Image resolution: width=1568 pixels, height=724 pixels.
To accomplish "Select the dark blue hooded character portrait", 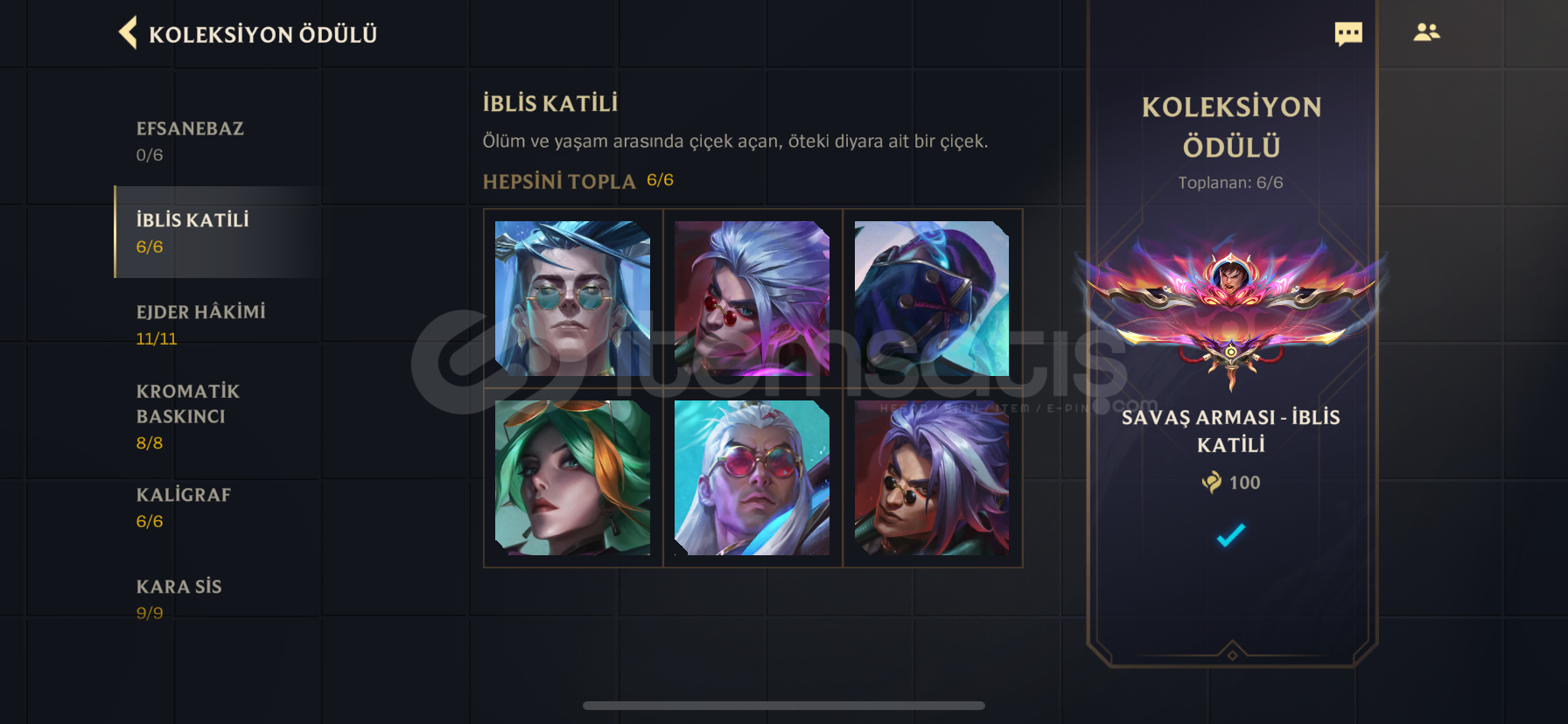I will click(932, 298).
